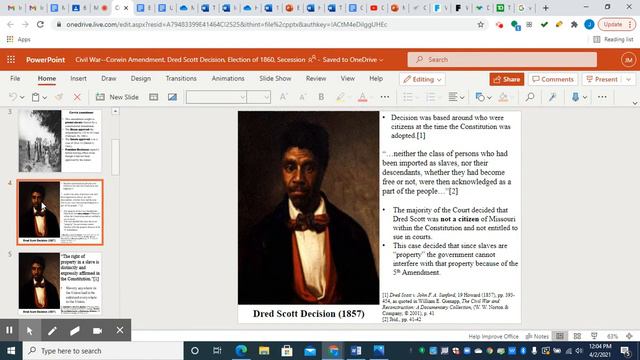Select the Format Painter icon
This screenshot has width=640, height=360.
pos(59,97)
